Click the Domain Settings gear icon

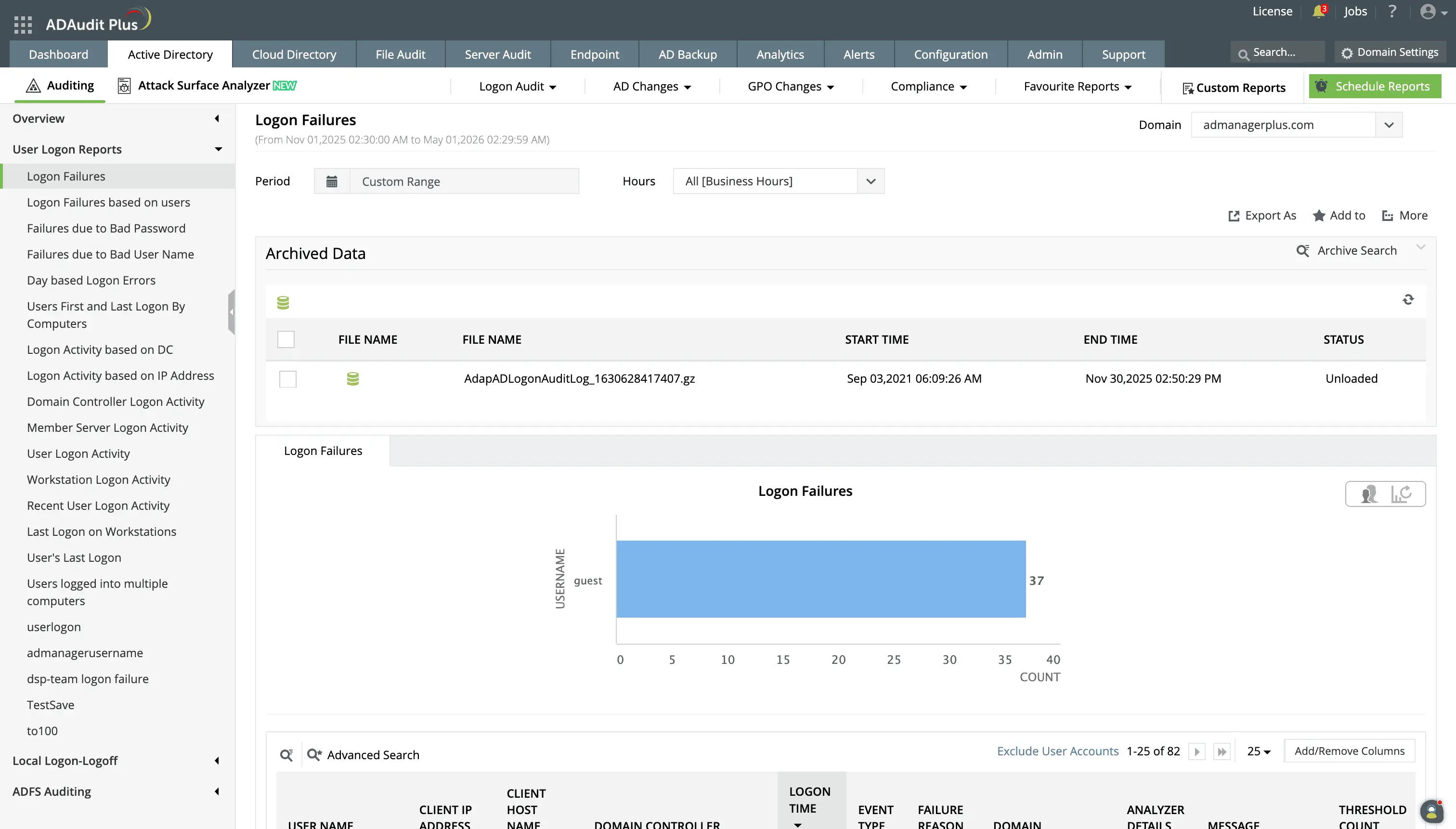1347,53
